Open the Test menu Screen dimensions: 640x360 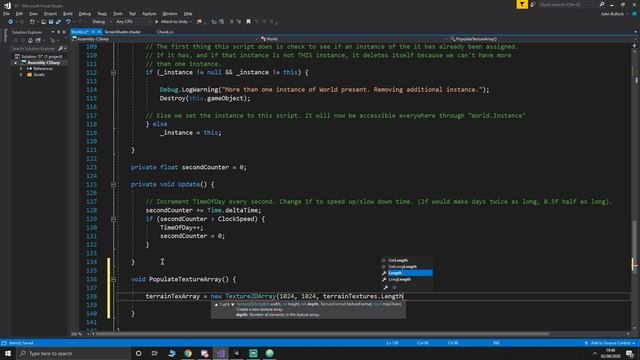[132, 13]
